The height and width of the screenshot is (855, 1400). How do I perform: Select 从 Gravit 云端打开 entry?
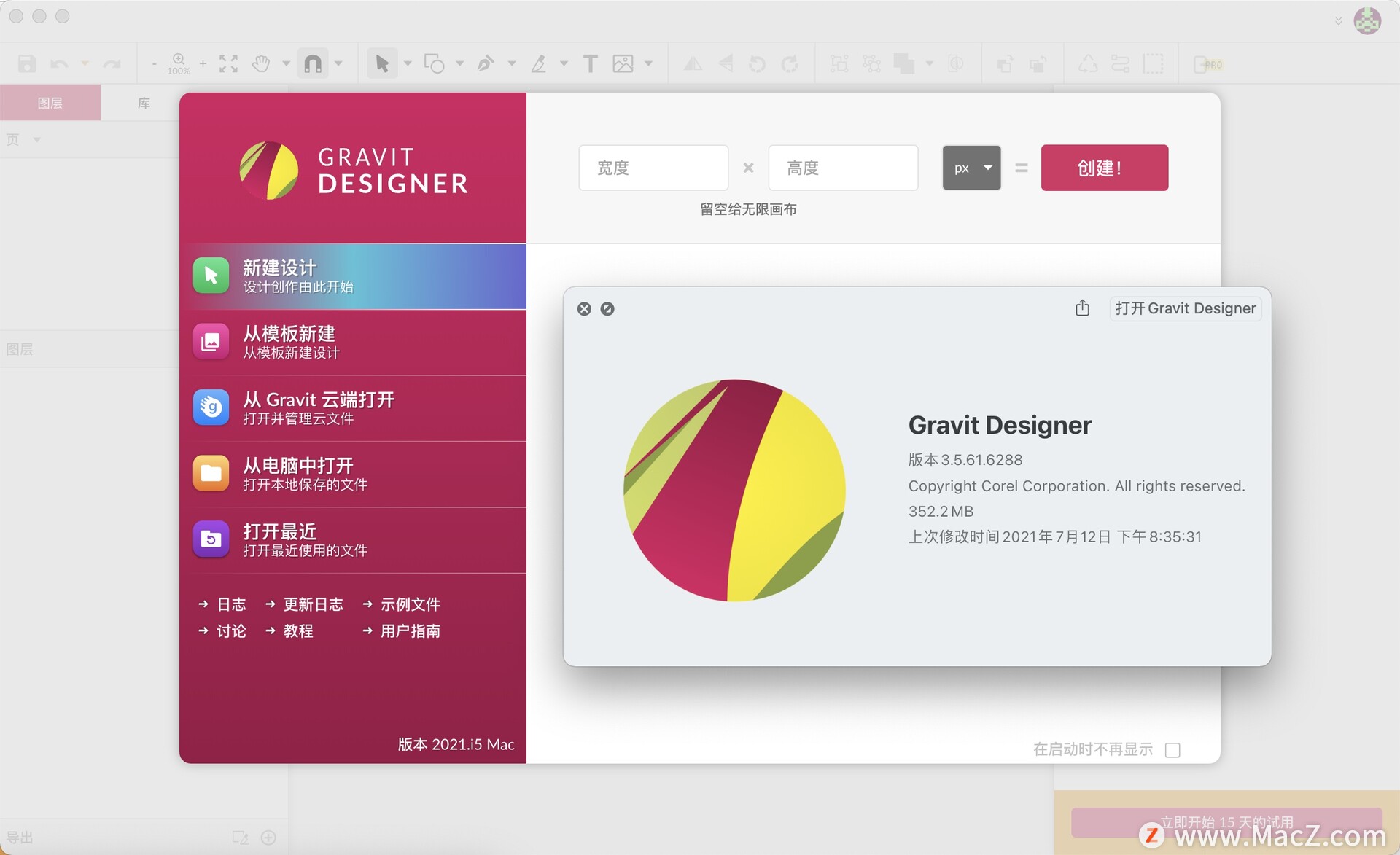coord(353,408)
